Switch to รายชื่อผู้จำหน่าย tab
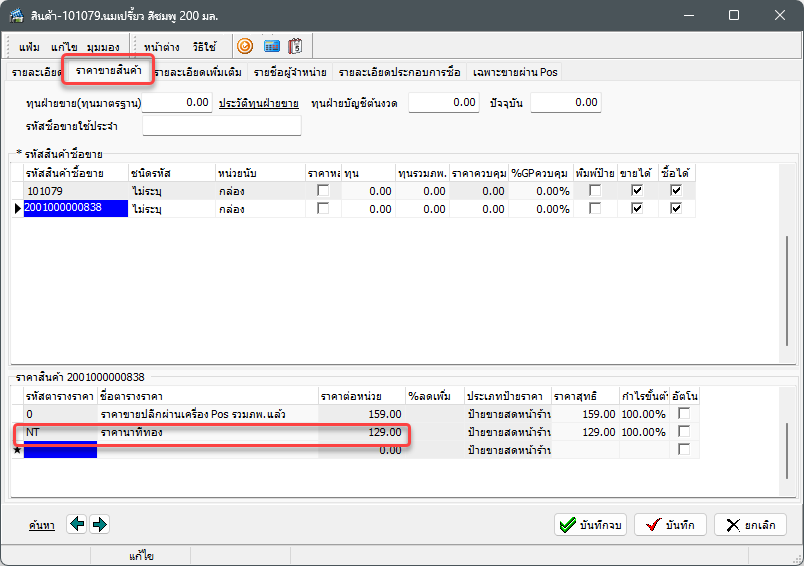This screenshot has height=566, width=804. [289, 73]
